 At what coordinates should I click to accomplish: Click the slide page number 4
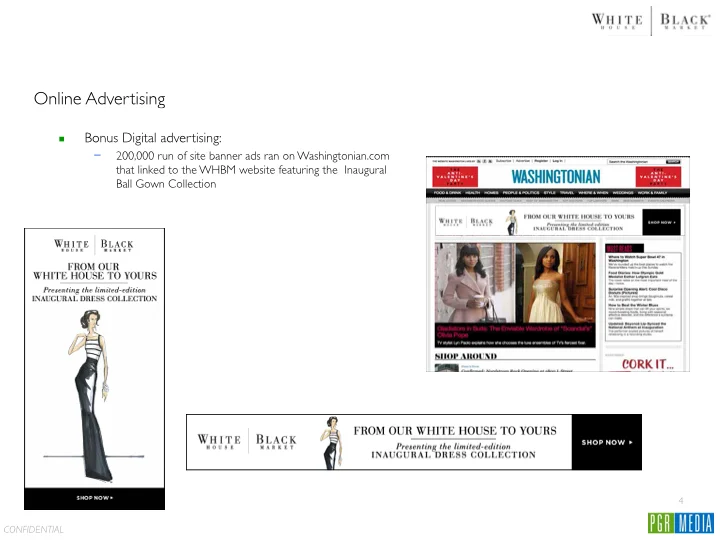coord(681,501)
